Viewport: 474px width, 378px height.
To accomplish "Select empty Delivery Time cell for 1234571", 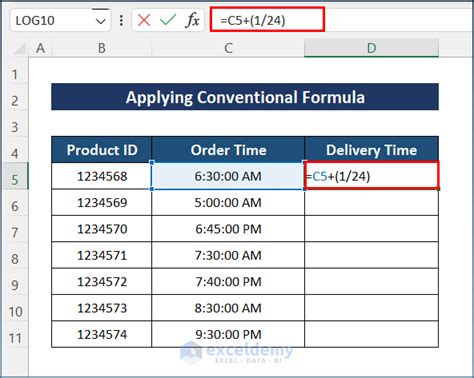I will [x=371, y=255].
